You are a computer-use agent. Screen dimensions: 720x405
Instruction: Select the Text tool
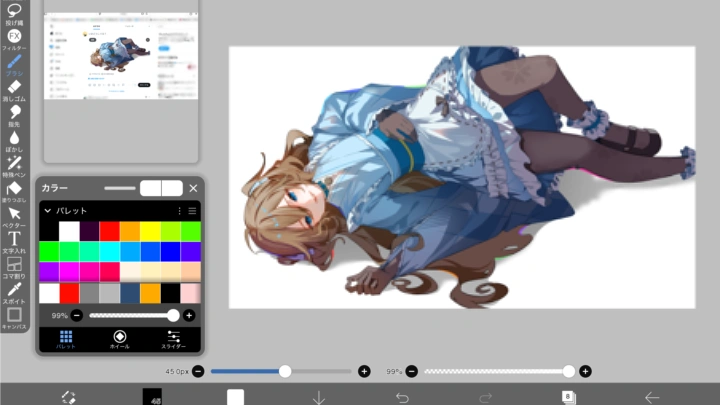click(x=14, y=242)
